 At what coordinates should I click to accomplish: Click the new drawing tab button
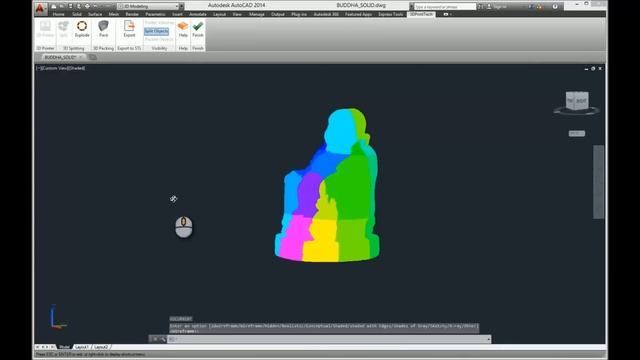point(93,57)
